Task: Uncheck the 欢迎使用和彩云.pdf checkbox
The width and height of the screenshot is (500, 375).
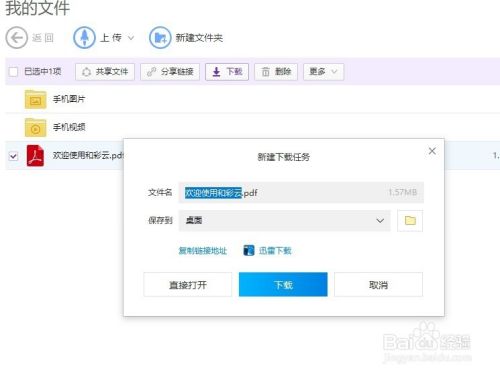Action: (x=13, y=156)
